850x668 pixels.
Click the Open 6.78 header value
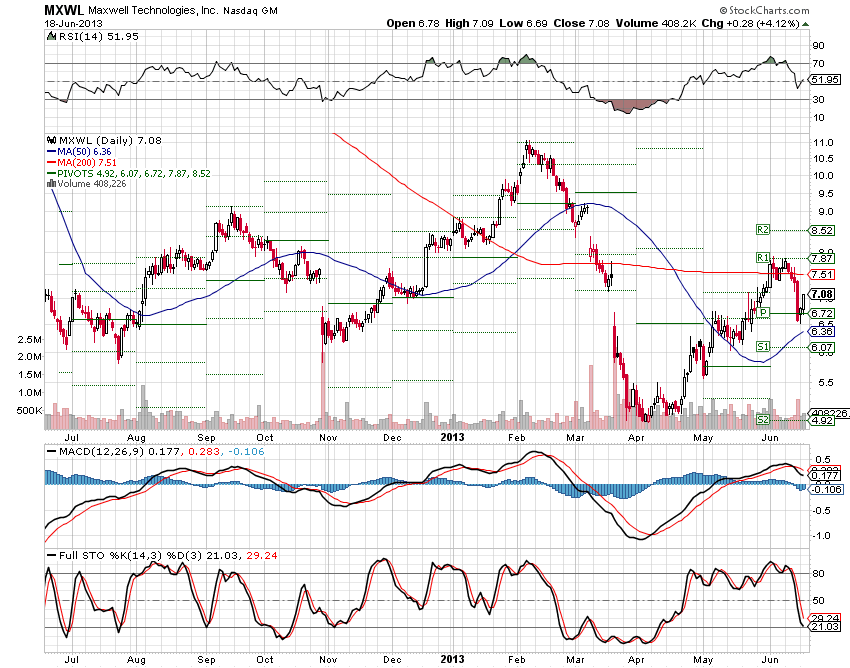(413, 23)
